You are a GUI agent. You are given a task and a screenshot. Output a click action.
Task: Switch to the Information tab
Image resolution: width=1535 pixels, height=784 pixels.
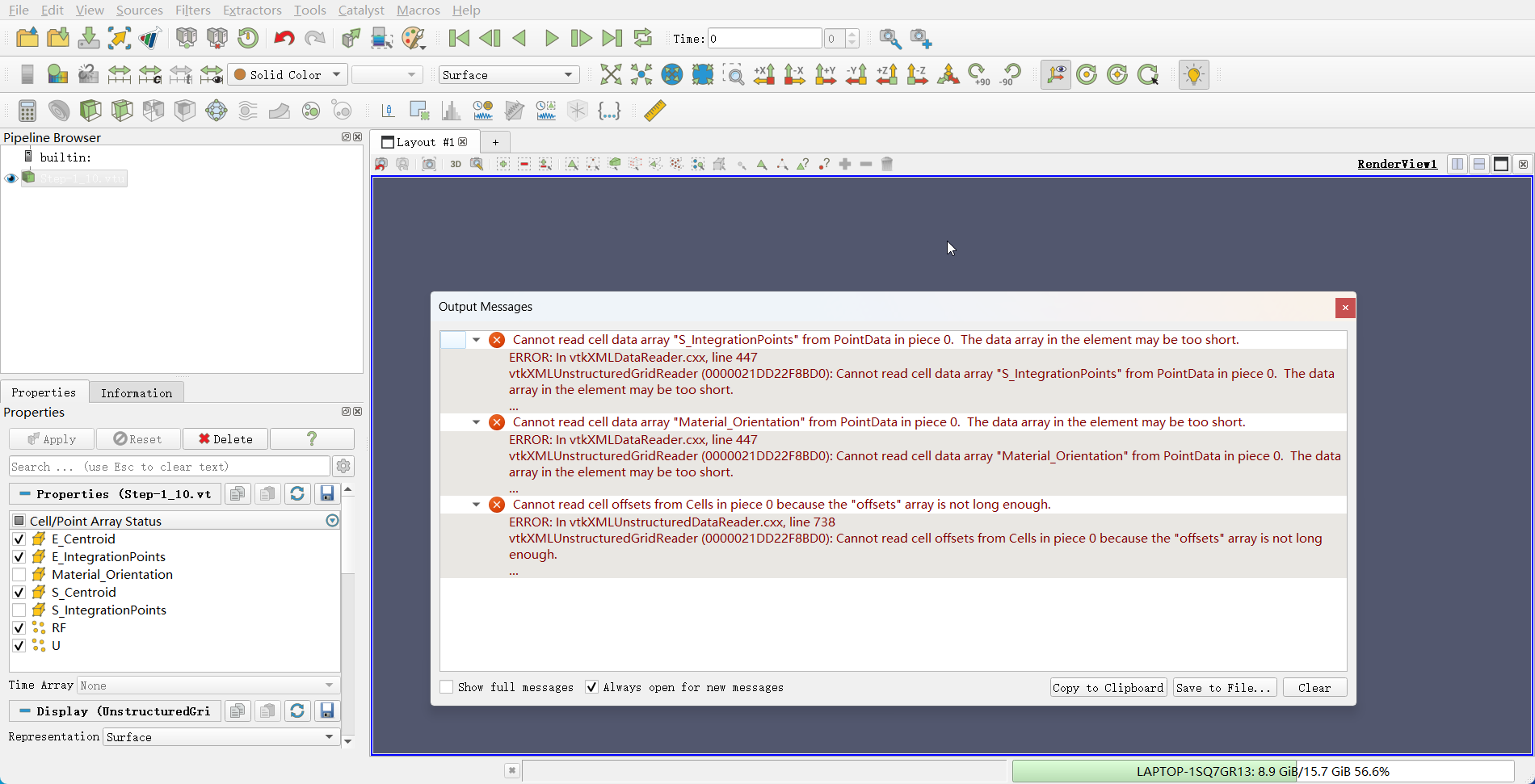tap(137, 392)
